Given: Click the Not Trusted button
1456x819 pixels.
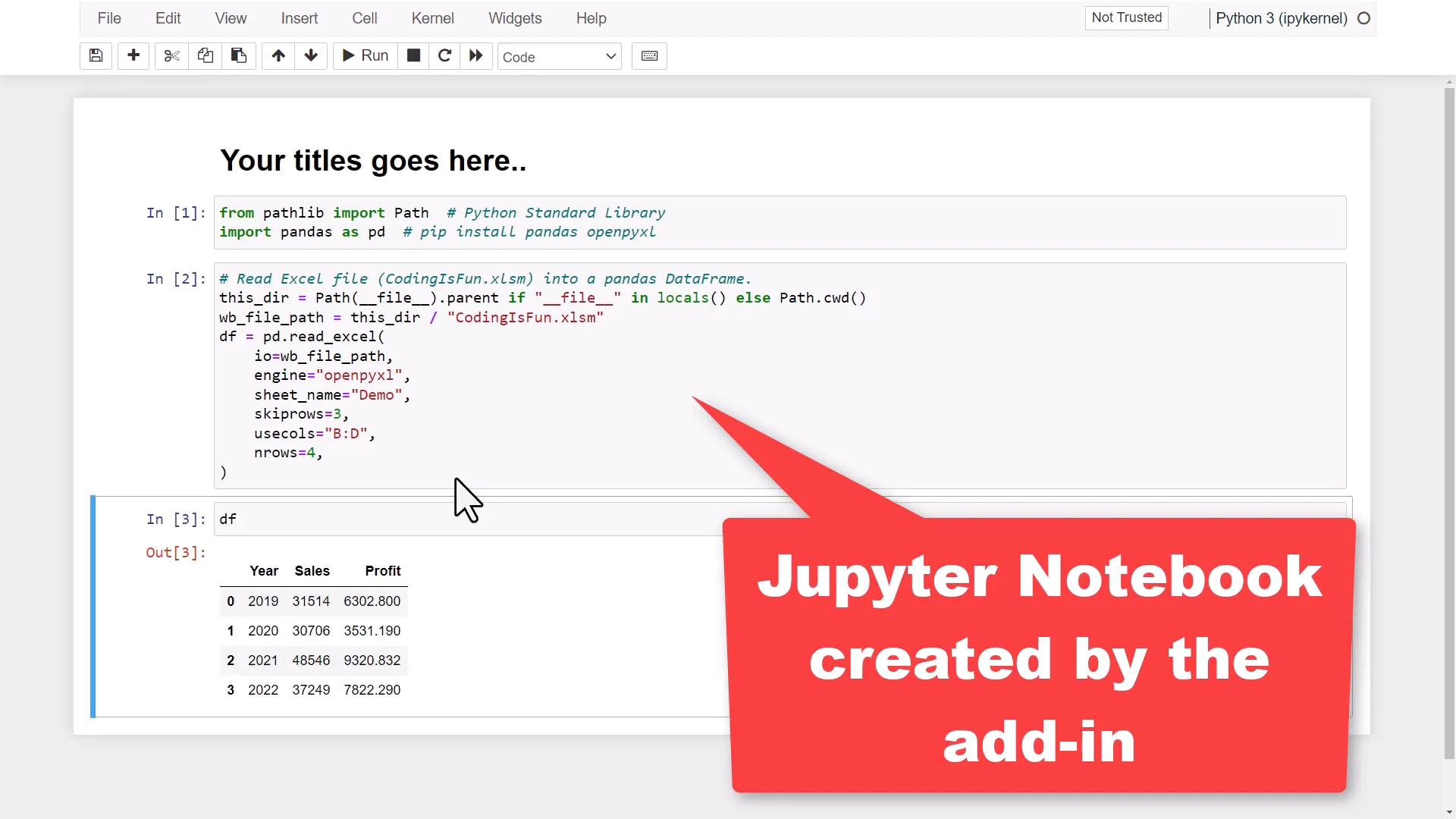Looking at the screenshot, I should point(1126,17).
